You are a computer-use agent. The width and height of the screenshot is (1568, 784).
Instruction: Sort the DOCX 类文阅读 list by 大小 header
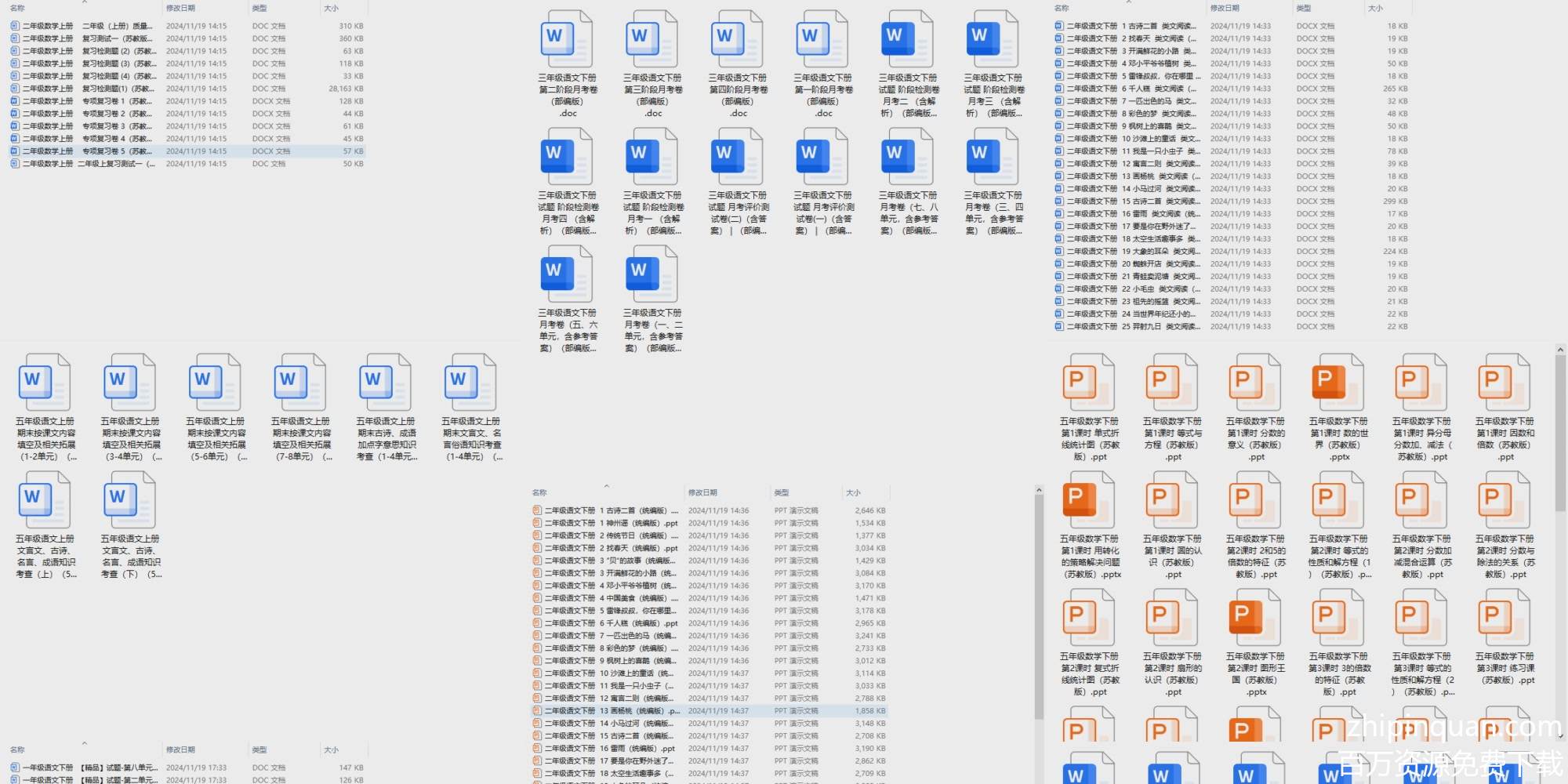[1375, 8]
